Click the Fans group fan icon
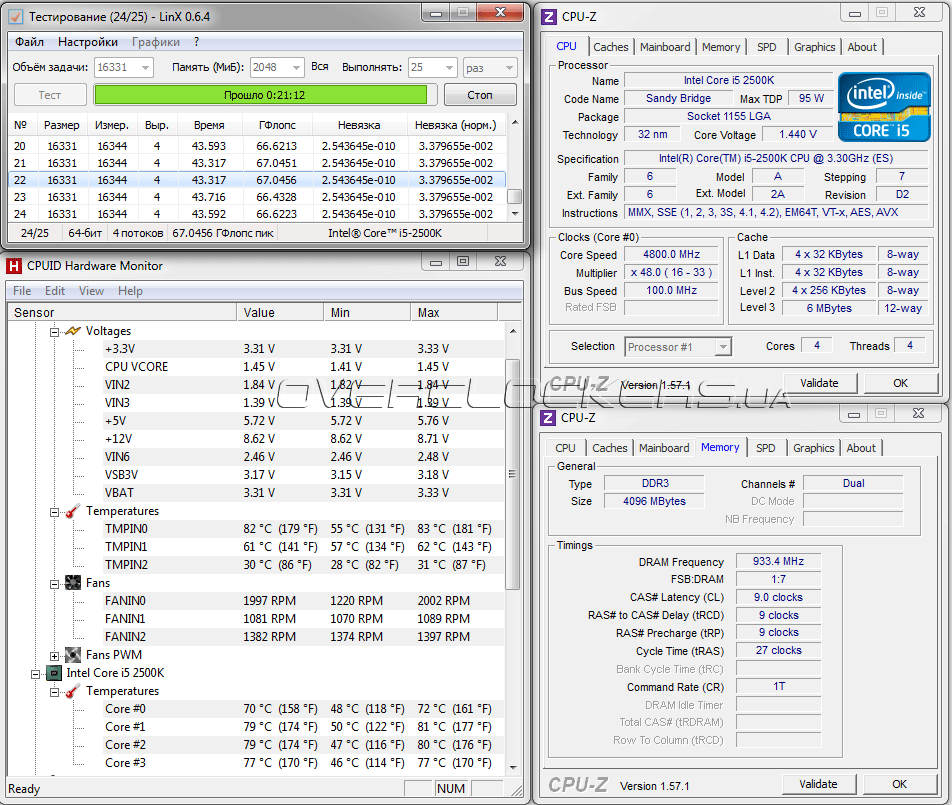The height and width of the screenshot is (805, 952). pyautogui.click(x=72, y=583)
